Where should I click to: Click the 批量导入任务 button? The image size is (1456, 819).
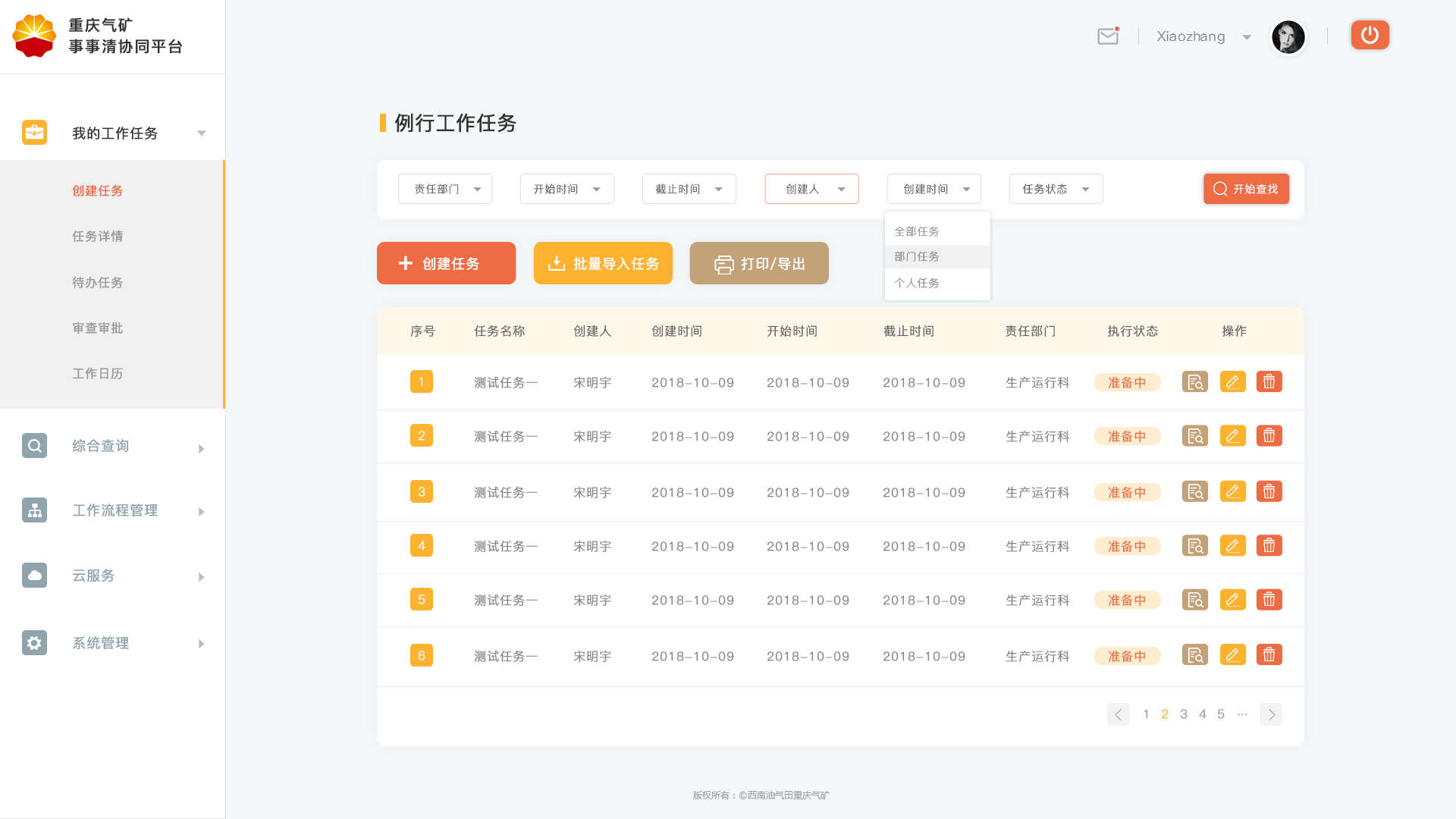(x=603, y=263)
